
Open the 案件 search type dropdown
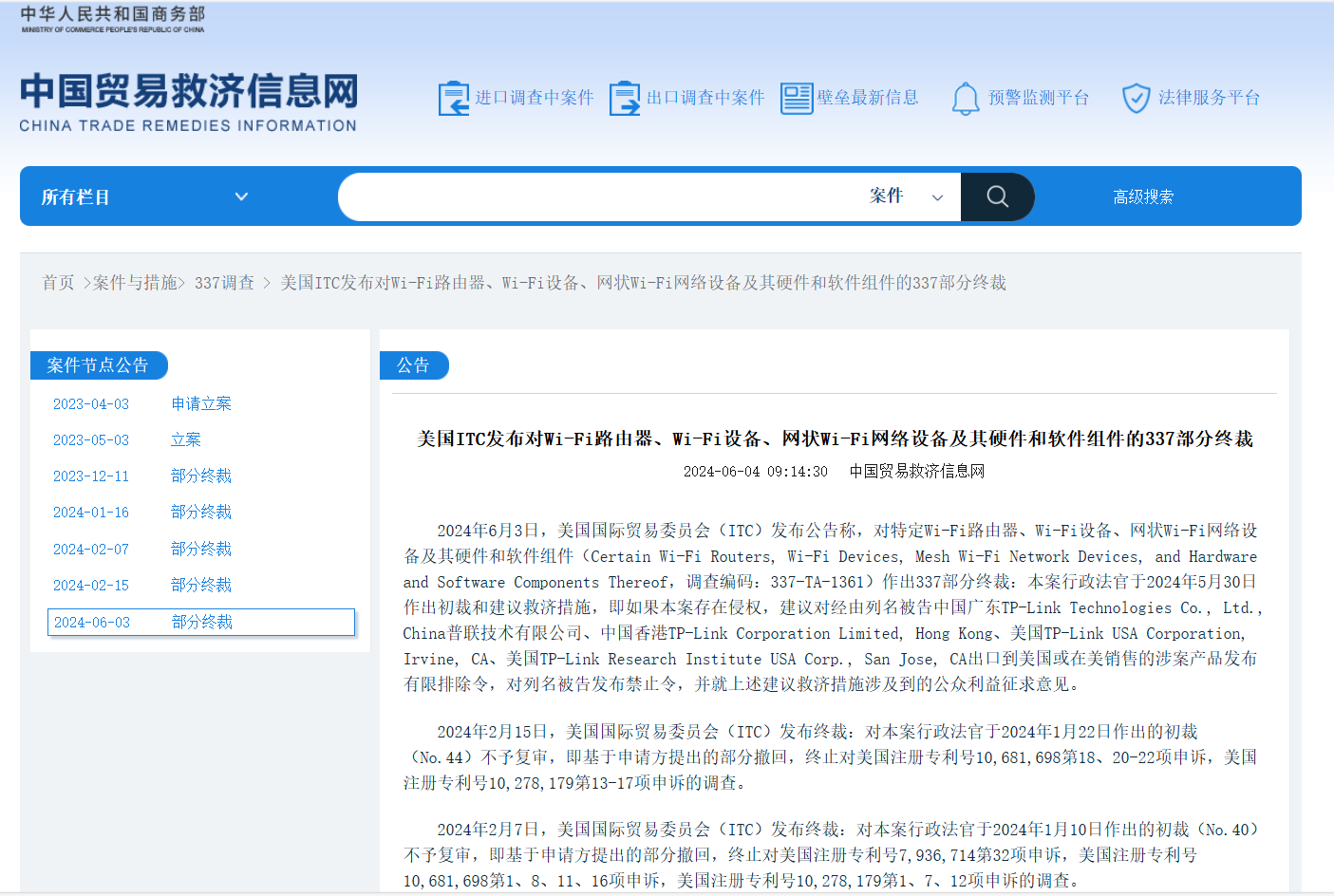(x=907, y=196)
